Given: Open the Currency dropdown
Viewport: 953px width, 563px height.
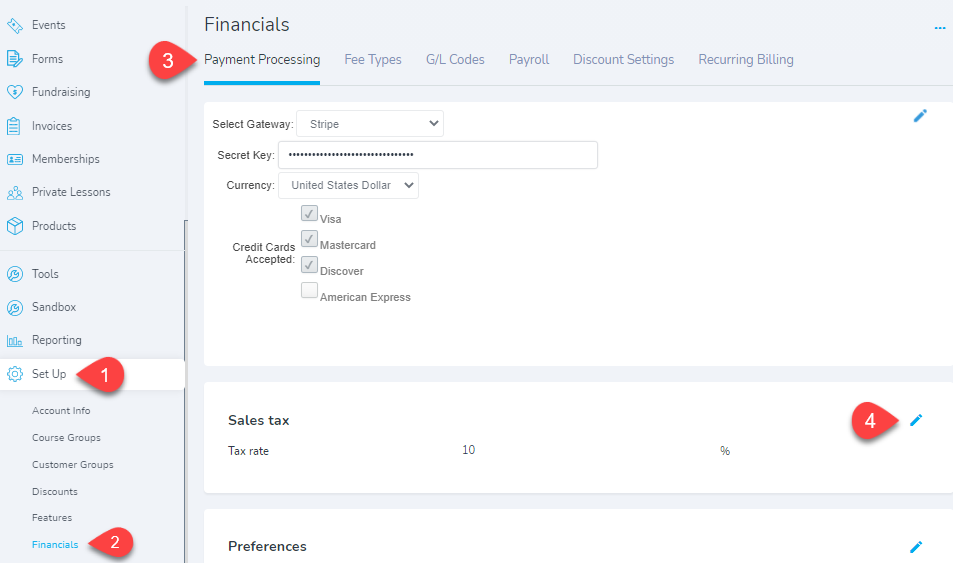Looking at the screenshot, I should (348, 185).
